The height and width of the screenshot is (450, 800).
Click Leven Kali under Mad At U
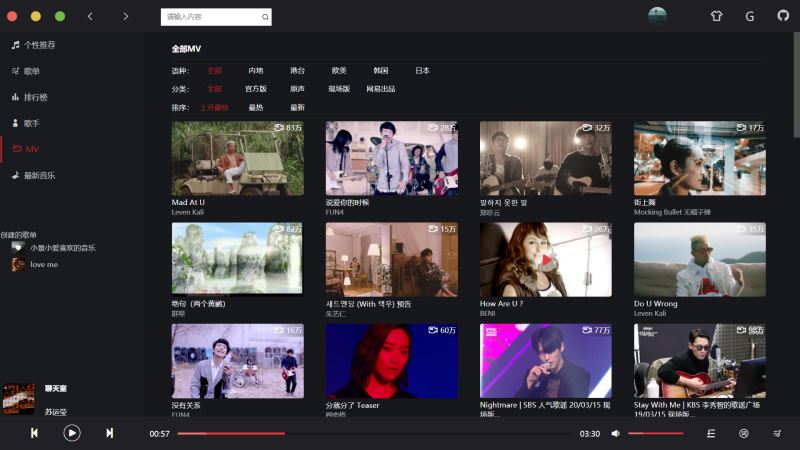188,212
